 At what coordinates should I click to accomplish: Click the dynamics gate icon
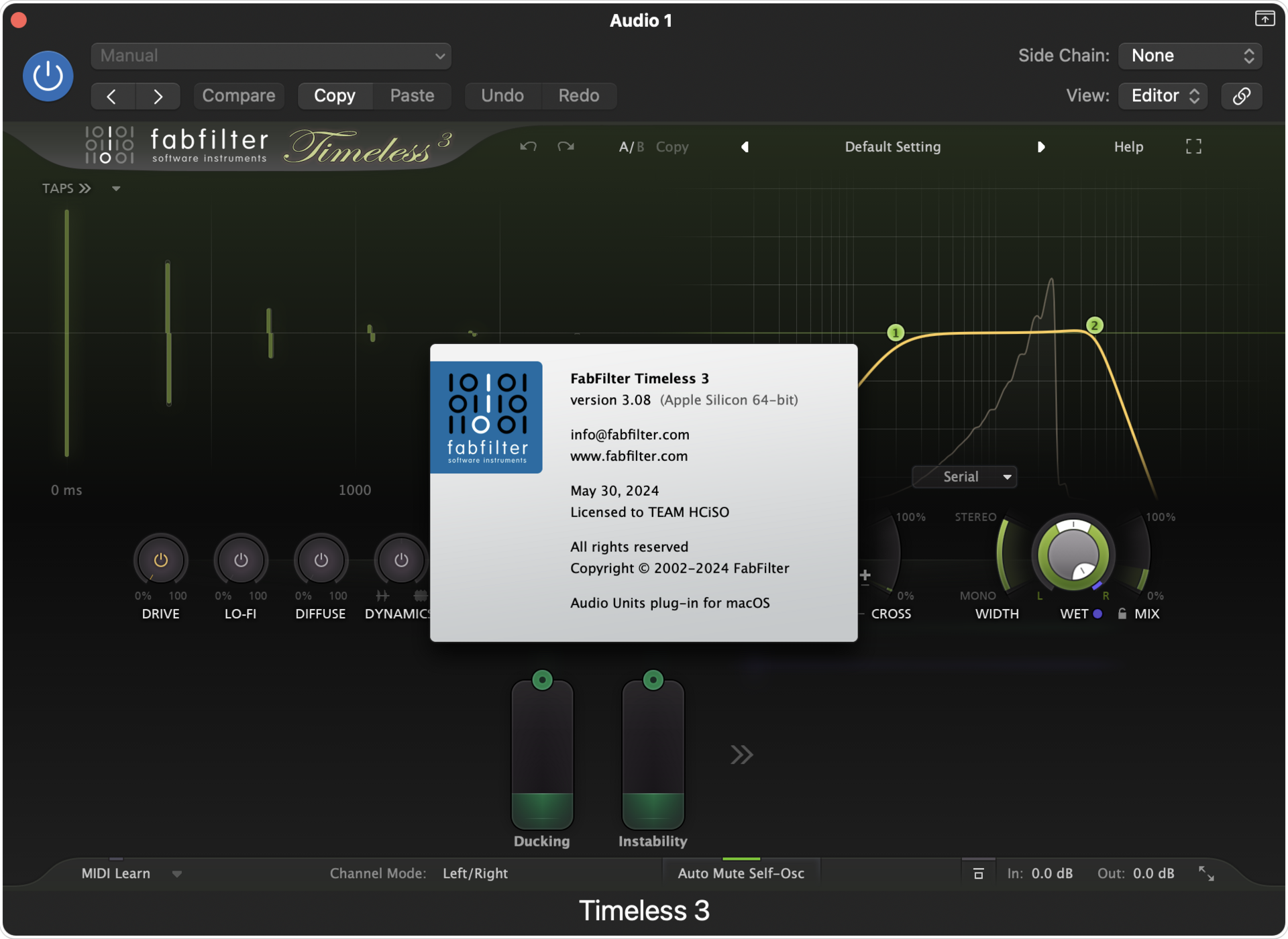pyautogui.click(x=382, y=595)
